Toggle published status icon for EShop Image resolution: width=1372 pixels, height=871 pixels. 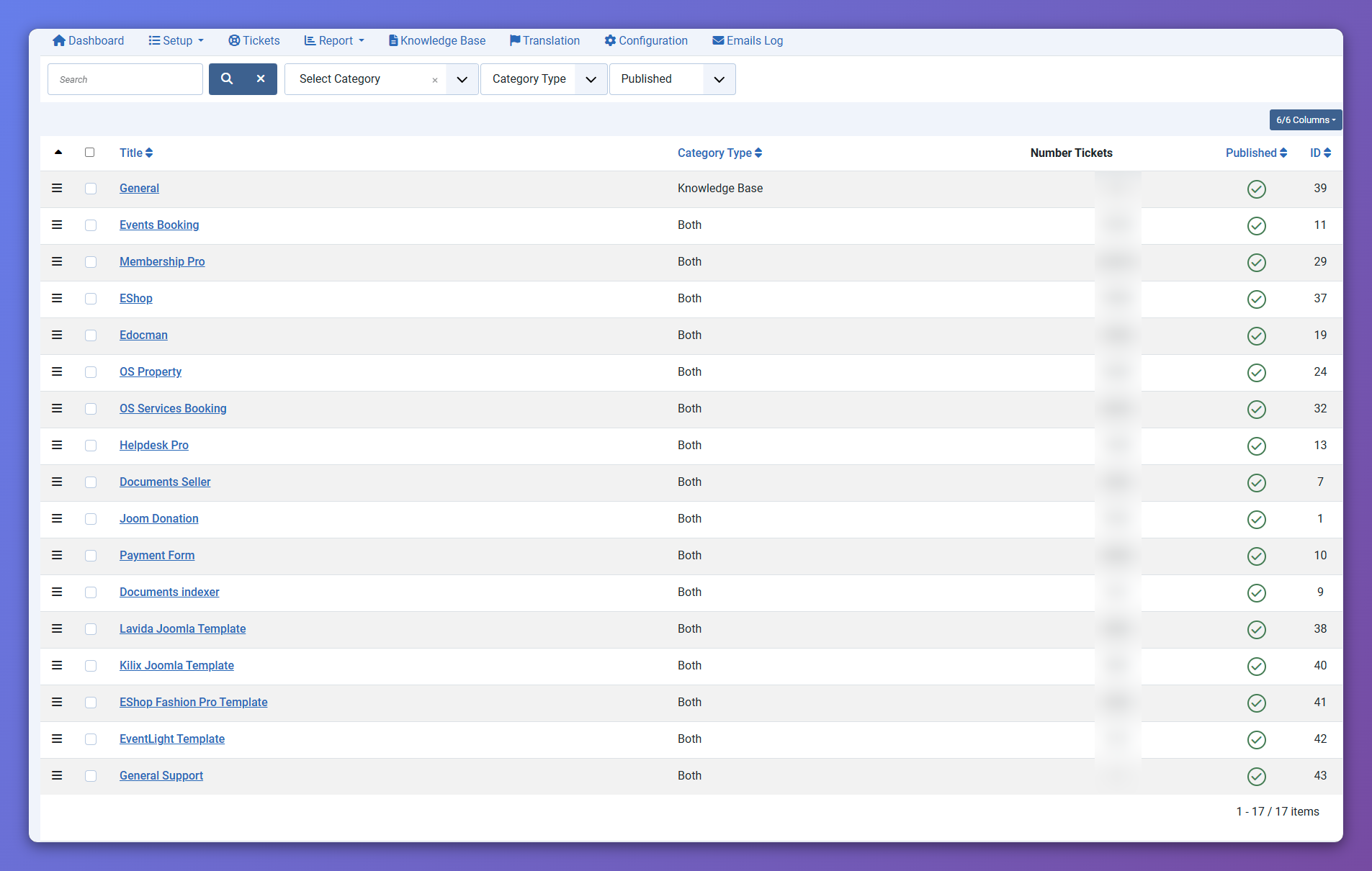coord(1256,299)
